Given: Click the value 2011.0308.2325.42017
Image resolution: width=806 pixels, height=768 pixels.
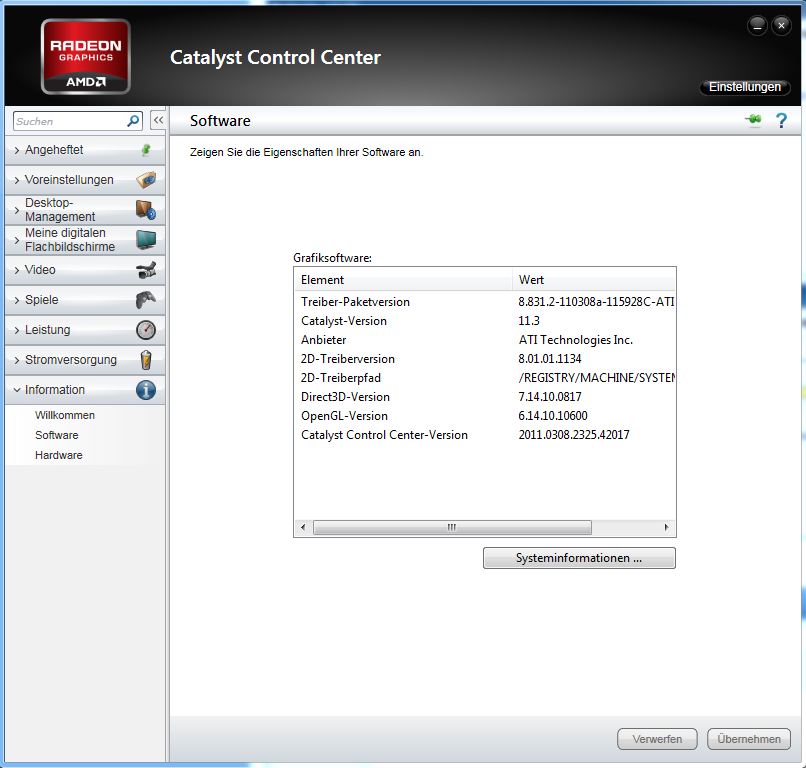Looking at the screenshot, I should (574, 435).
